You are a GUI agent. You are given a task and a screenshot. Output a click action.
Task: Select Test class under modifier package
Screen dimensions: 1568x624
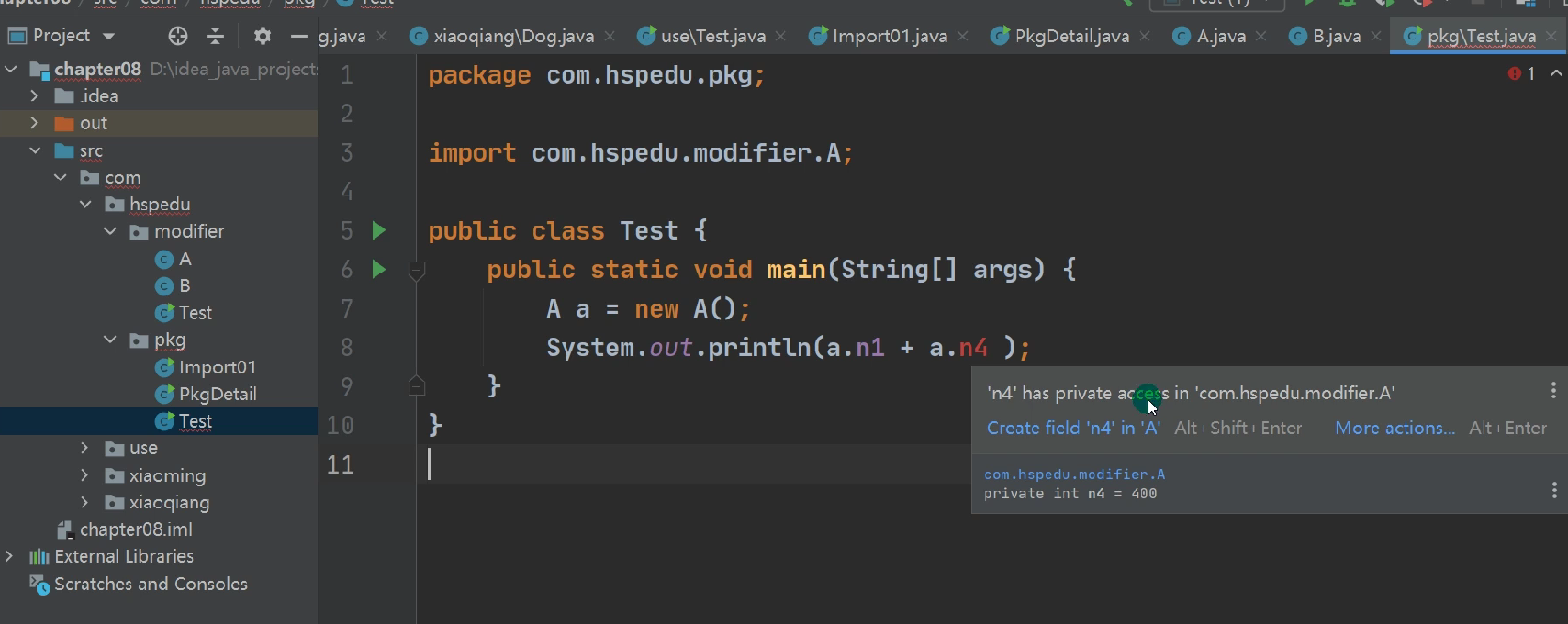(196, 313)
